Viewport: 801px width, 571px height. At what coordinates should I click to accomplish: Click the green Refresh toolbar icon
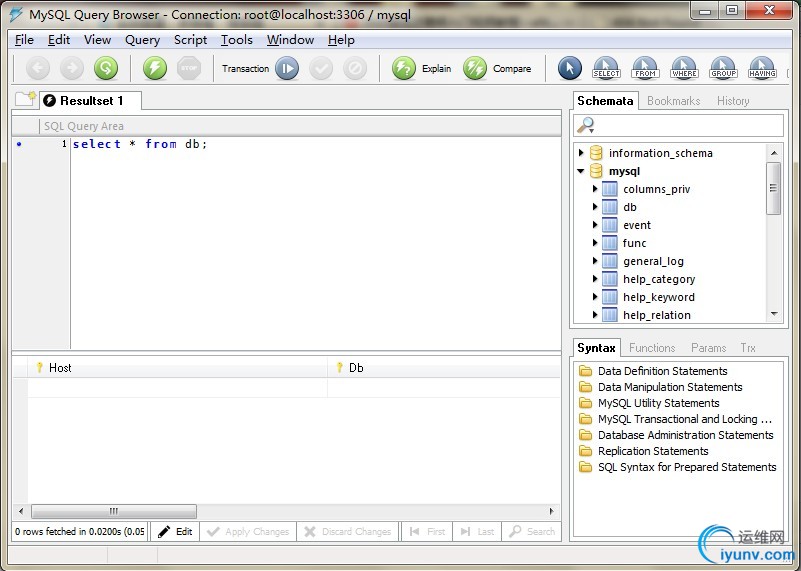(106, 68)
